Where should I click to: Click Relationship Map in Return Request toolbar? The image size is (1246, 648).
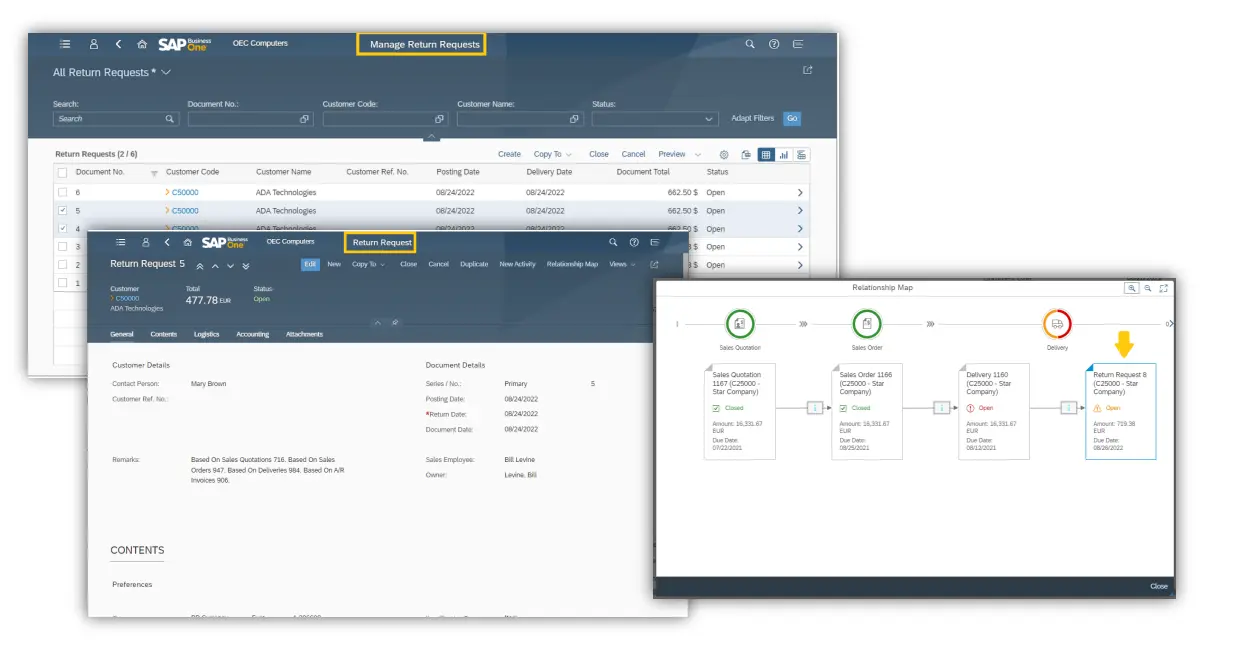point(572,265)
